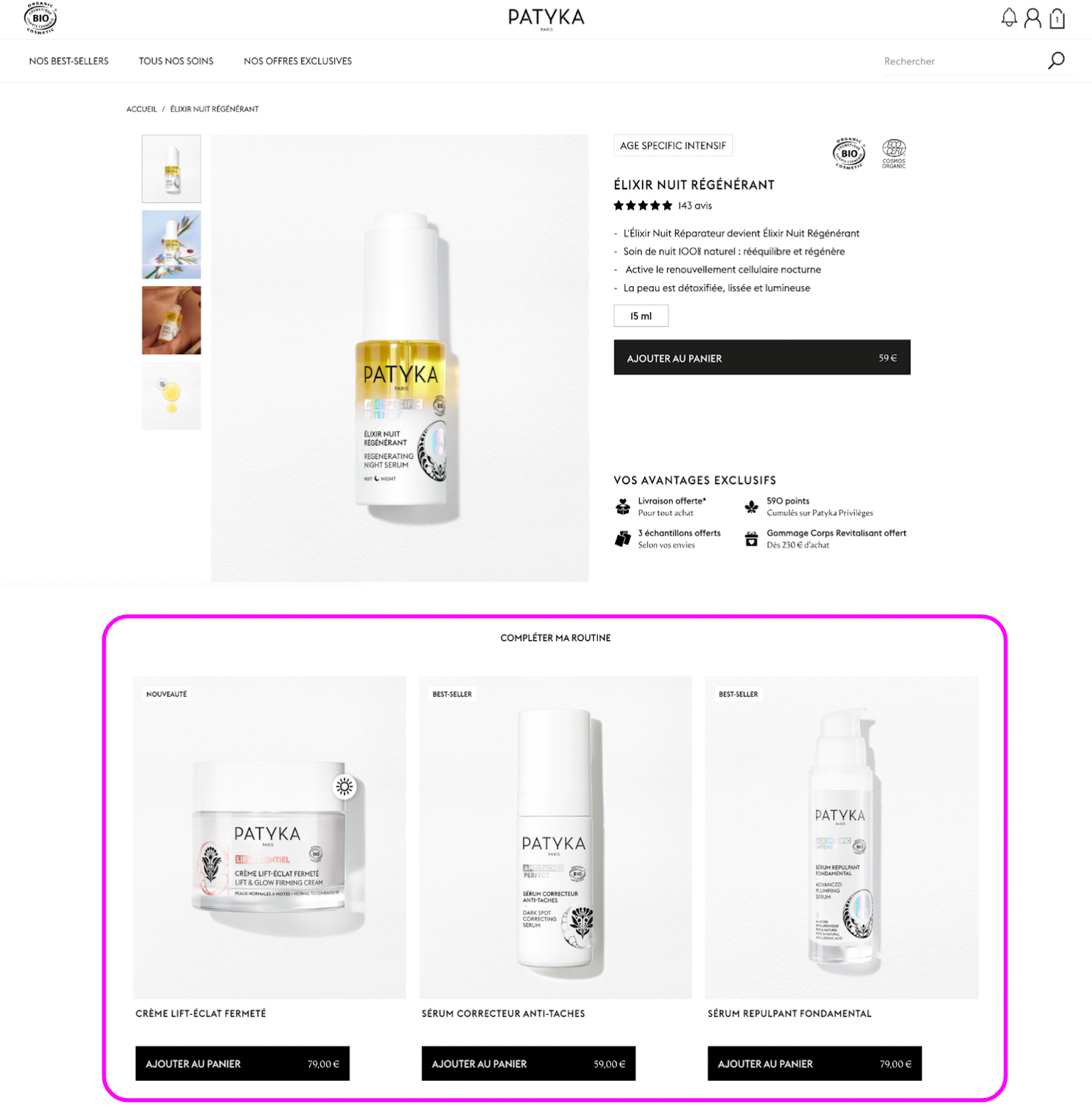Click the search magnifying glass icon
This screenshot has height=1111, width=1092.
click(1056, 61)
